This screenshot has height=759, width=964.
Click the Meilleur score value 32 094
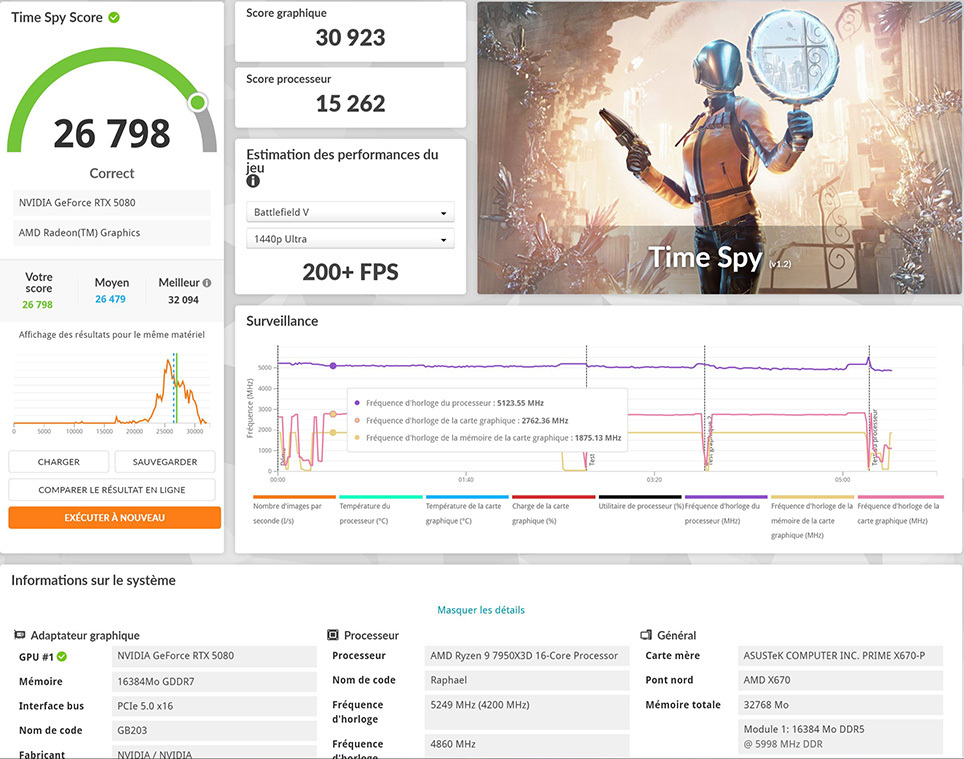tap(183, 300)
